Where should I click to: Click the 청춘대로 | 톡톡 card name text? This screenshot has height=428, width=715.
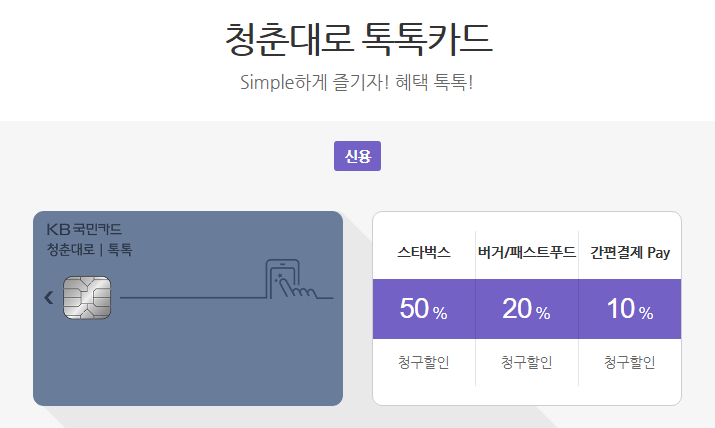point(89,249)
